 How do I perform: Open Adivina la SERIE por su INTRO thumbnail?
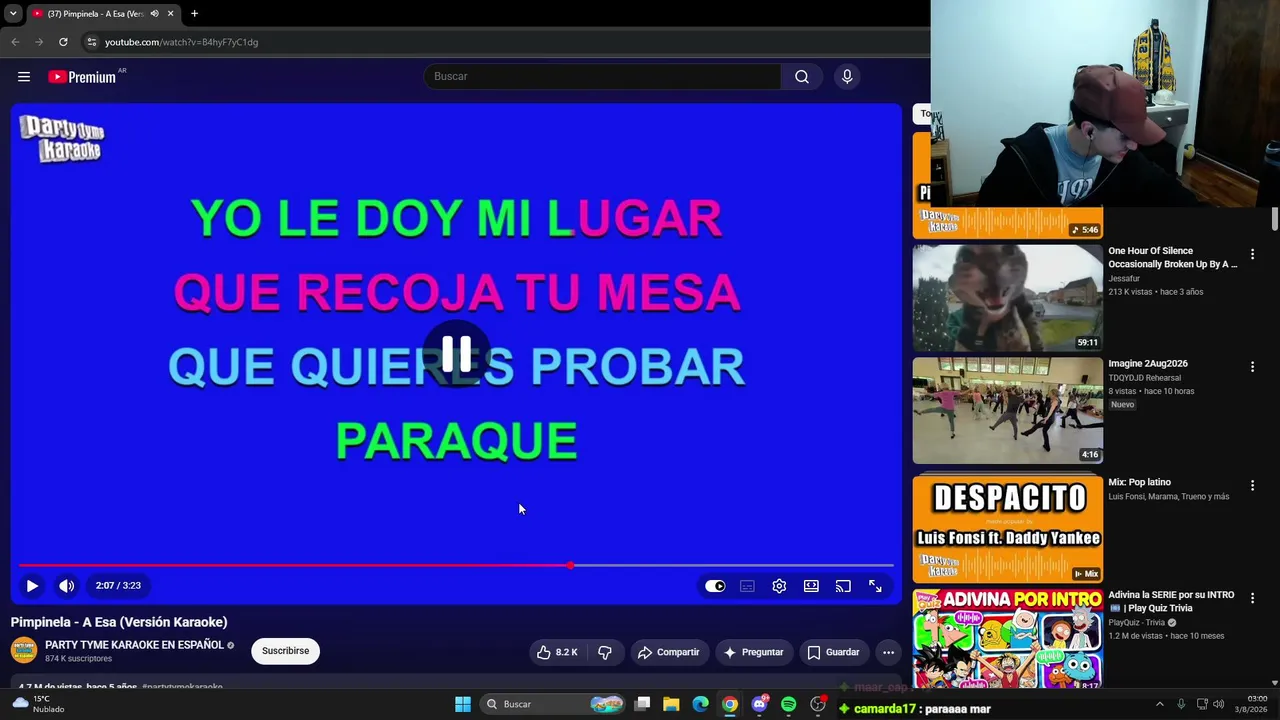click(x=1007, y=638)
